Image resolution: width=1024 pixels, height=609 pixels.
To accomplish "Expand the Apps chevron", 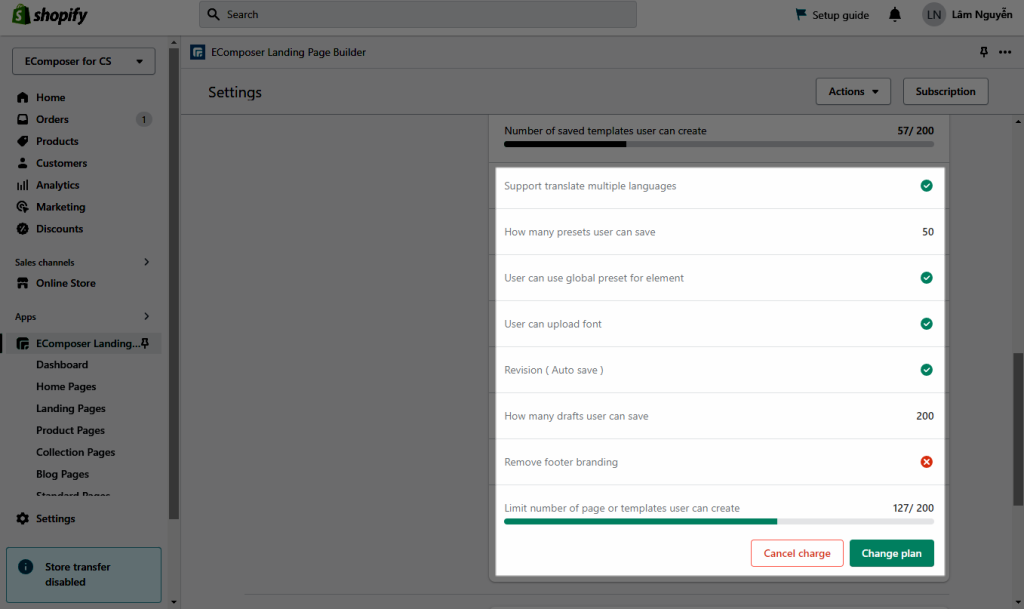I will (146, 317).
